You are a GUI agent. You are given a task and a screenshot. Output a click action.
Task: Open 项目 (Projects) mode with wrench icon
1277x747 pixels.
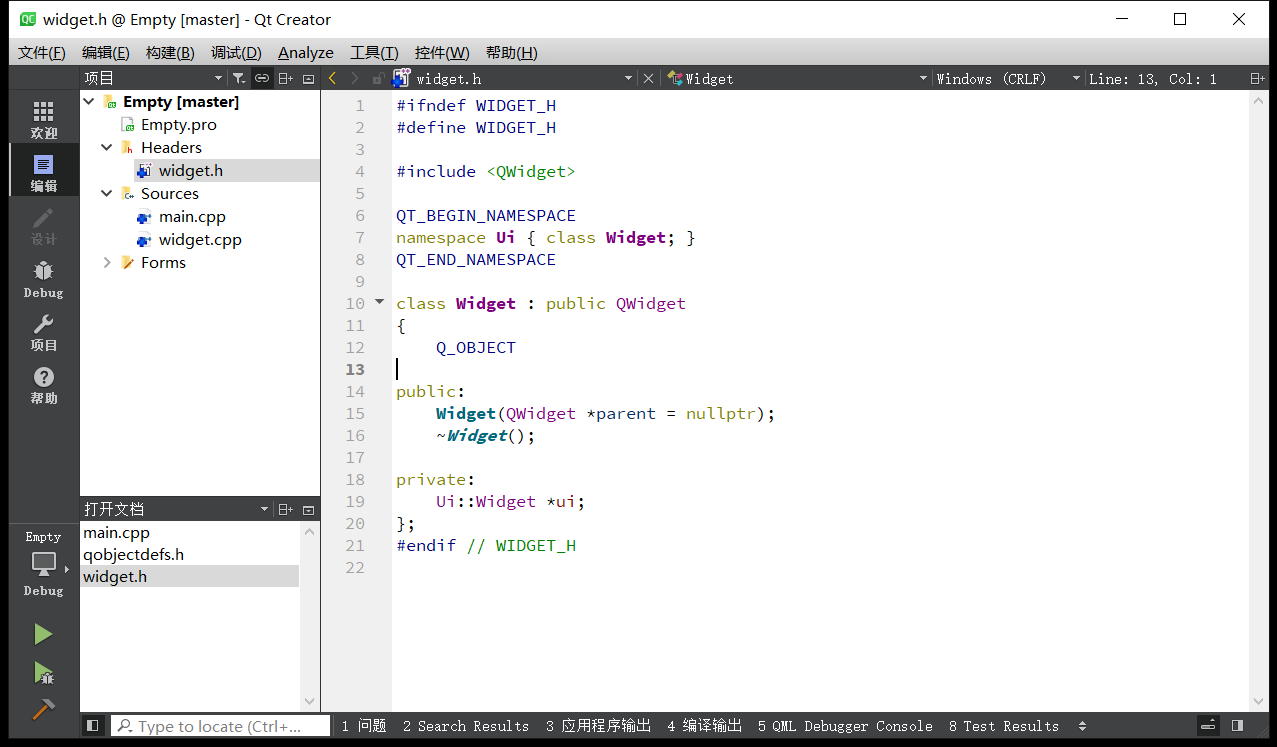(43, 331)
